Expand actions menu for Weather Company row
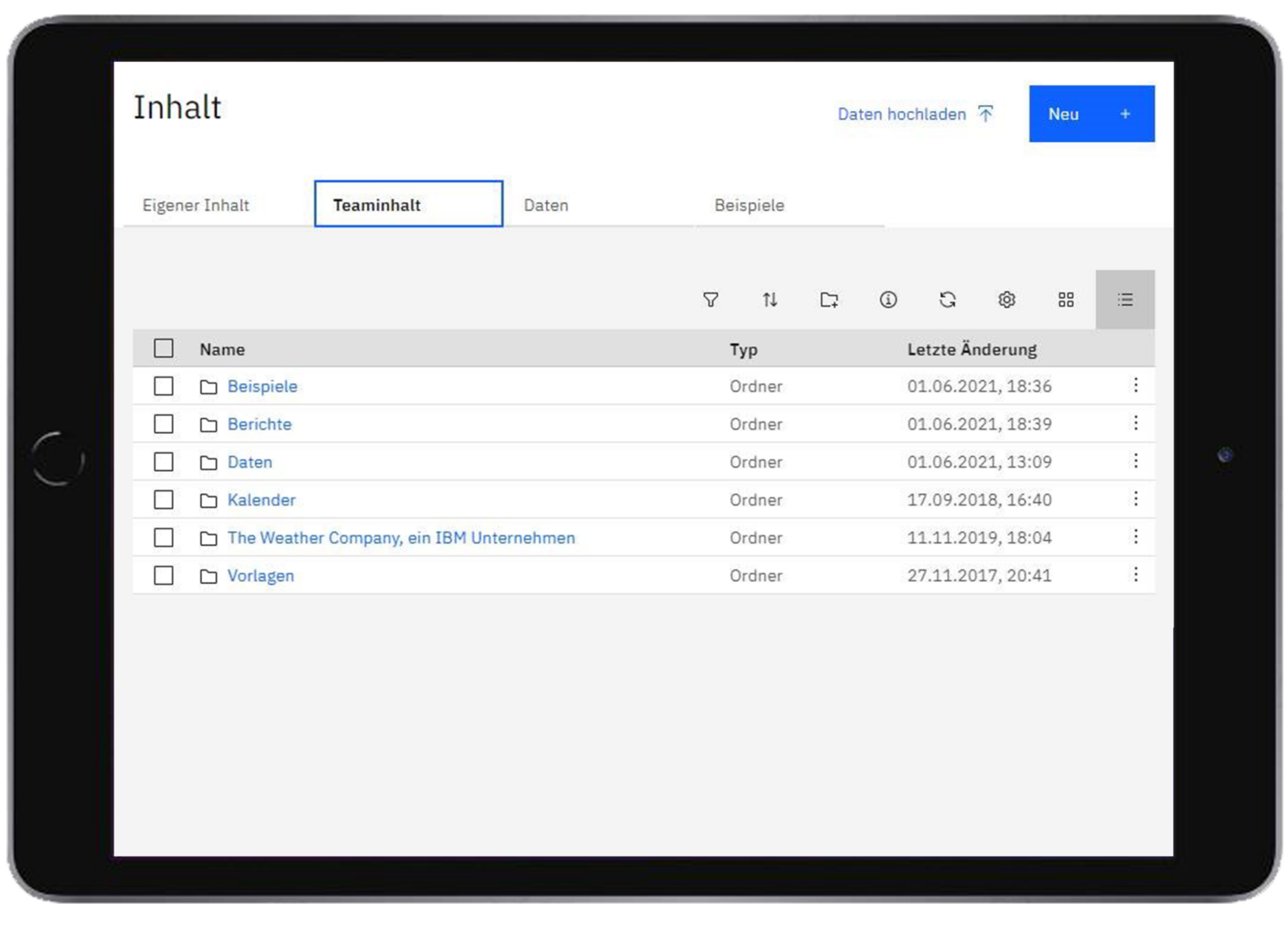 coord(1135,537)
